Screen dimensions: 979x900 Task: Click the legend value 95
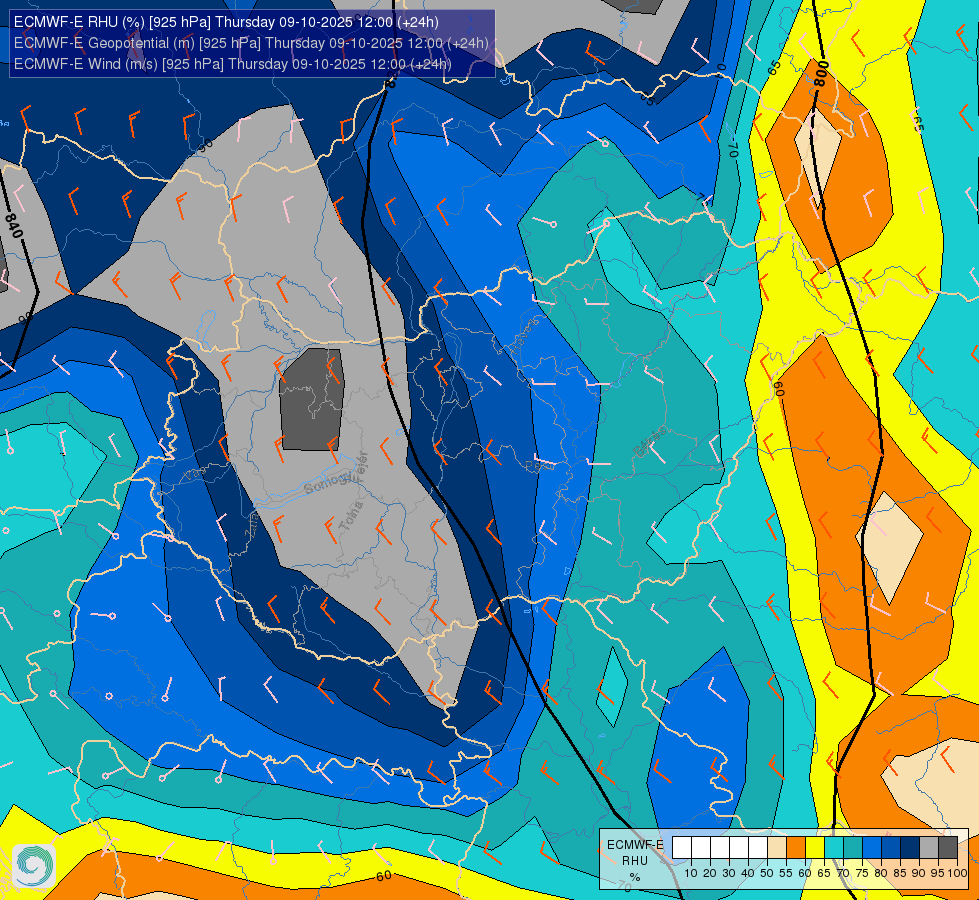click(938, 873)
